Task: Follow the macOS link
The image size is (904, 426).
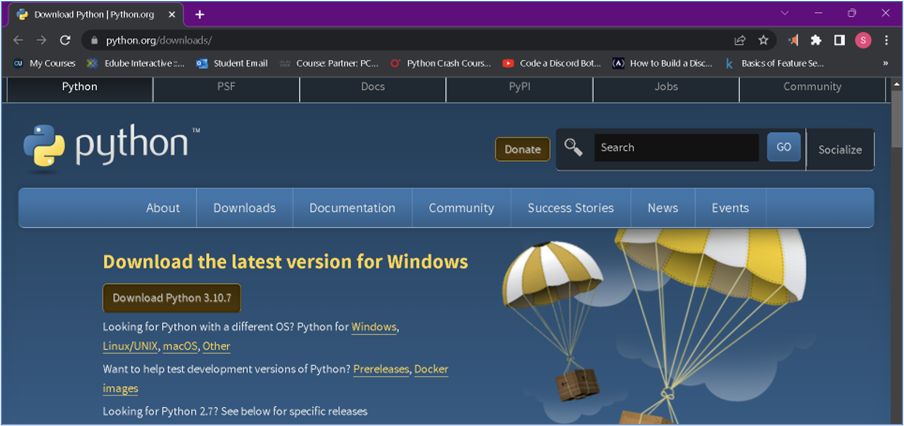Action: point(180,346)
